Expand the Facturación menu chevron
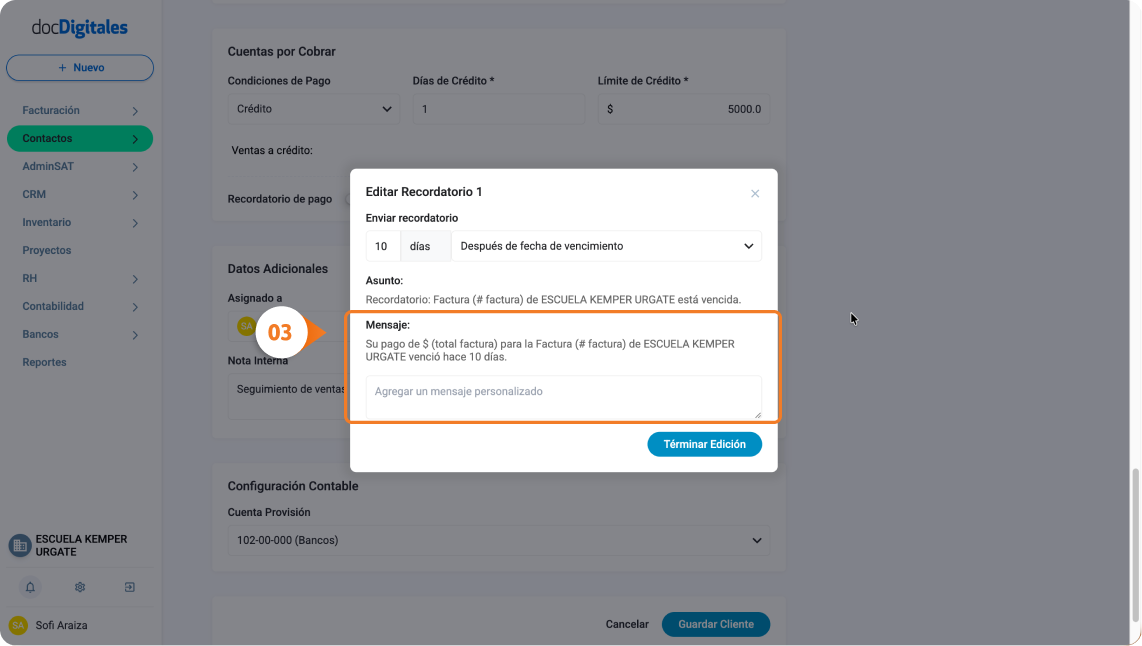 [x=135, y=111]
